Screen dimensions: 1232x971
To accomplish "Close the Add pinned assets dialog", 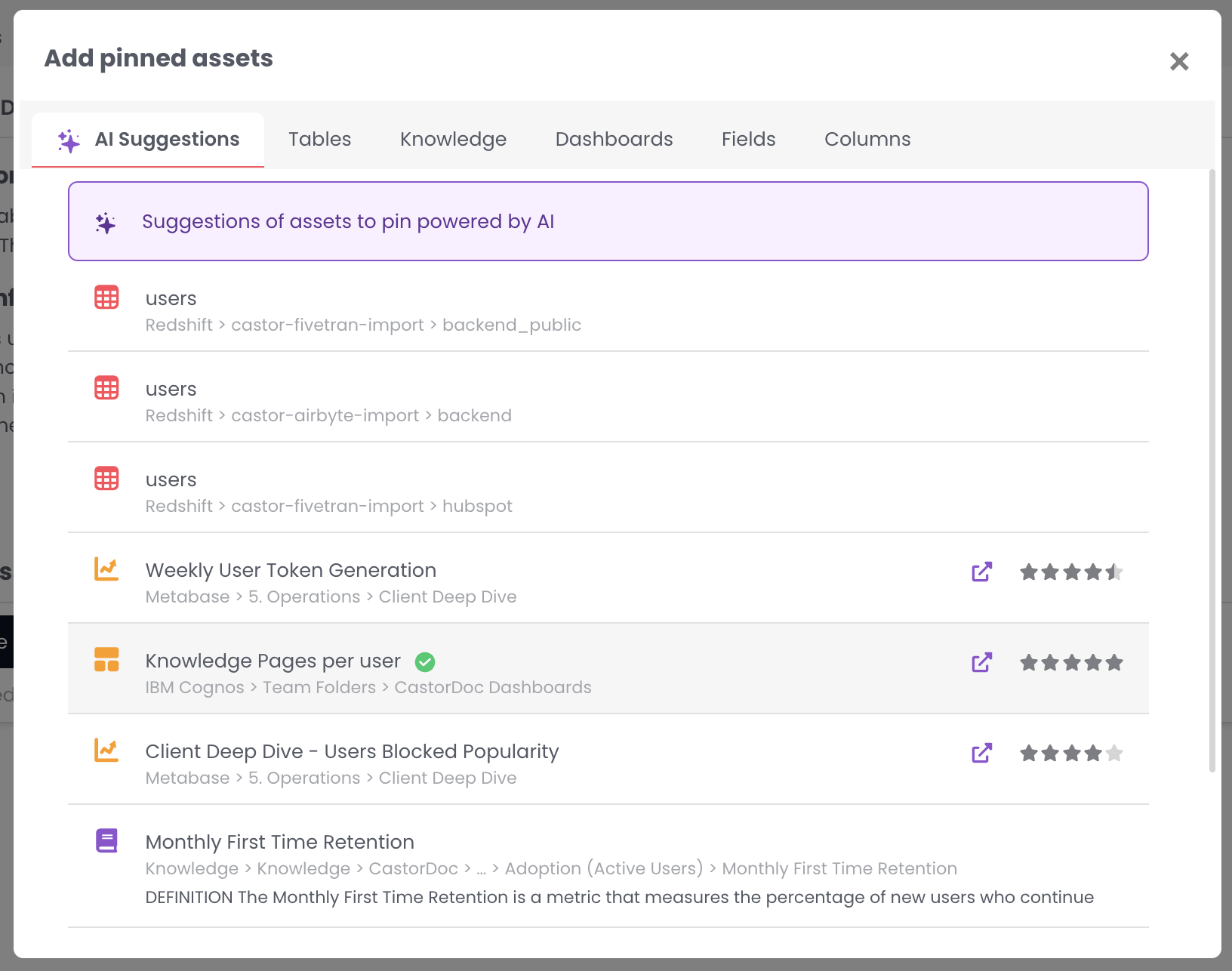I will click(1178, 61).
